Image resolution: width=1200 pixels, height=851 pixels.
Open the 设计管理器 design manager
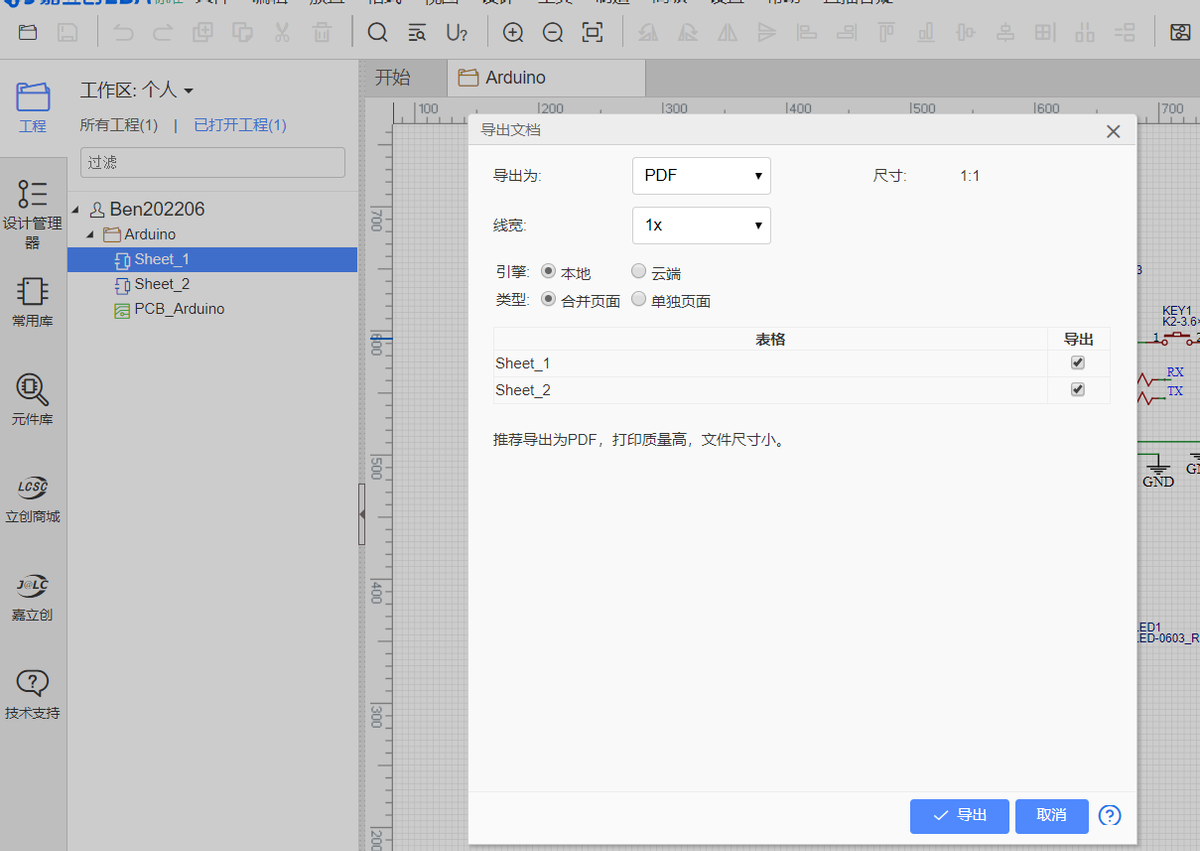tap(33, 214)
